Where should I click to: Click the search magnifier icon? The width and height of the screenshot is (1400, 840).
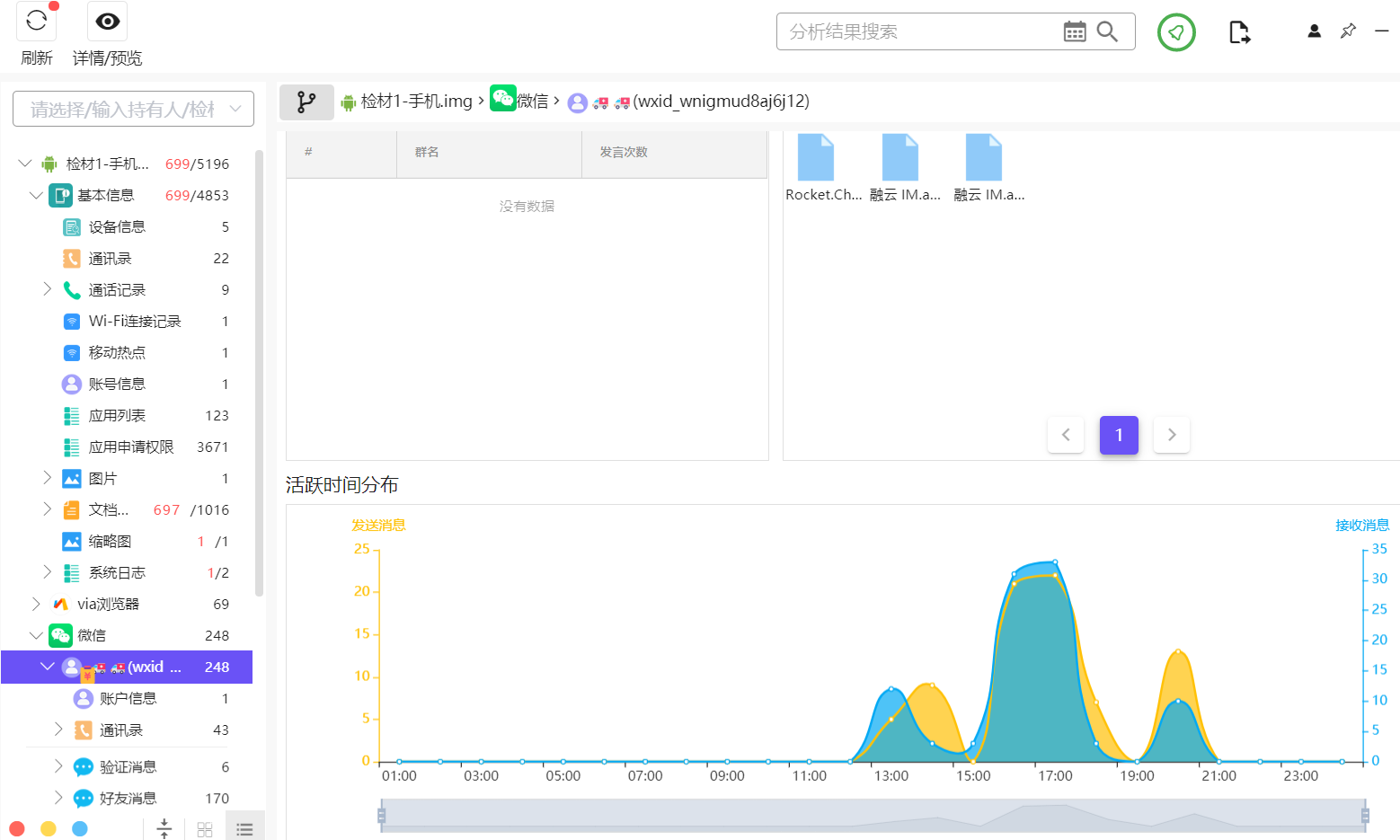[1108, 31]
